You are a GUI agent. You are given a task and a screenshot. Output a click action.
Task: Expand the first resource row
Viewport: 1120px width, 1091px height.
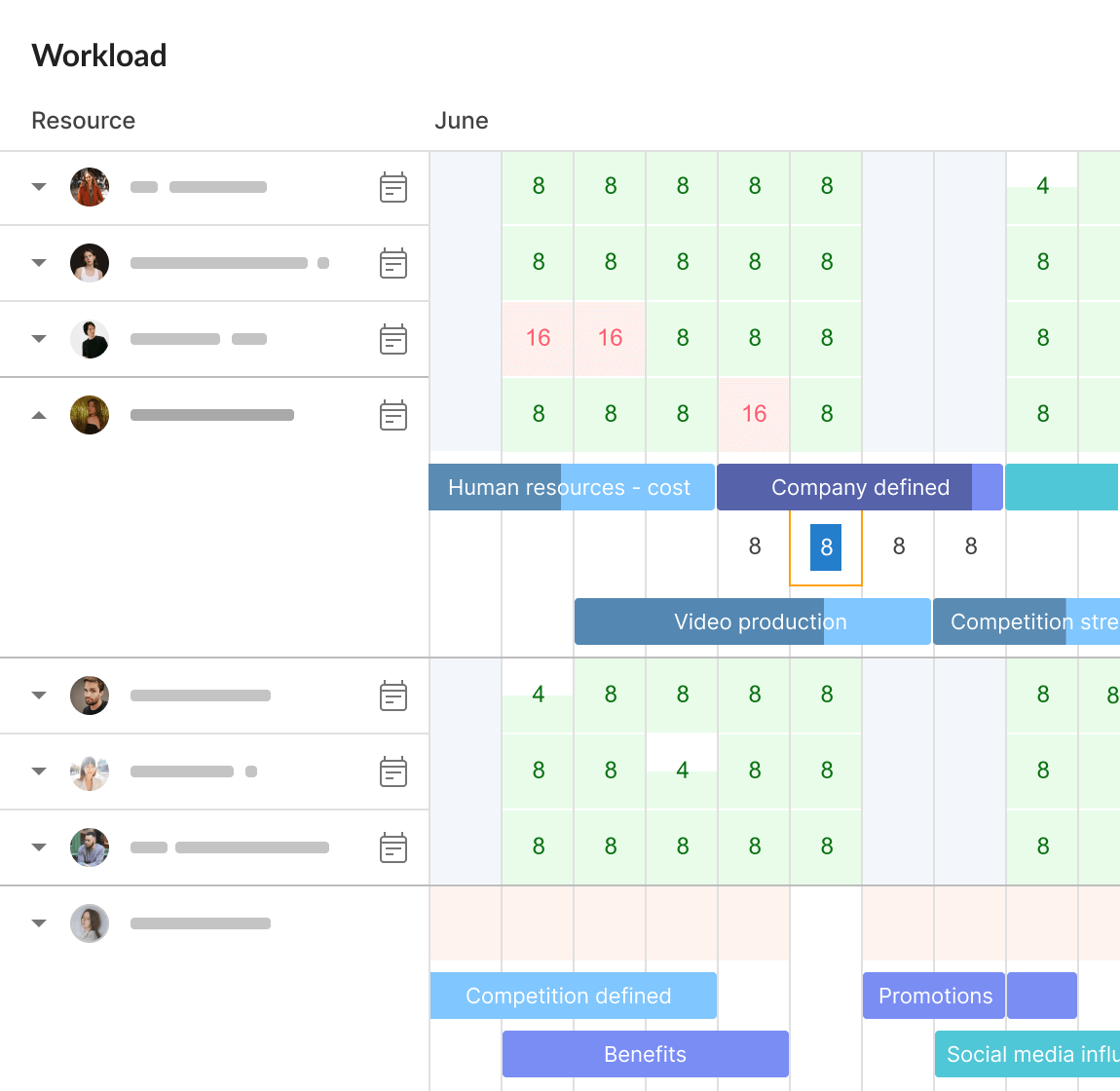click(39, 187)
